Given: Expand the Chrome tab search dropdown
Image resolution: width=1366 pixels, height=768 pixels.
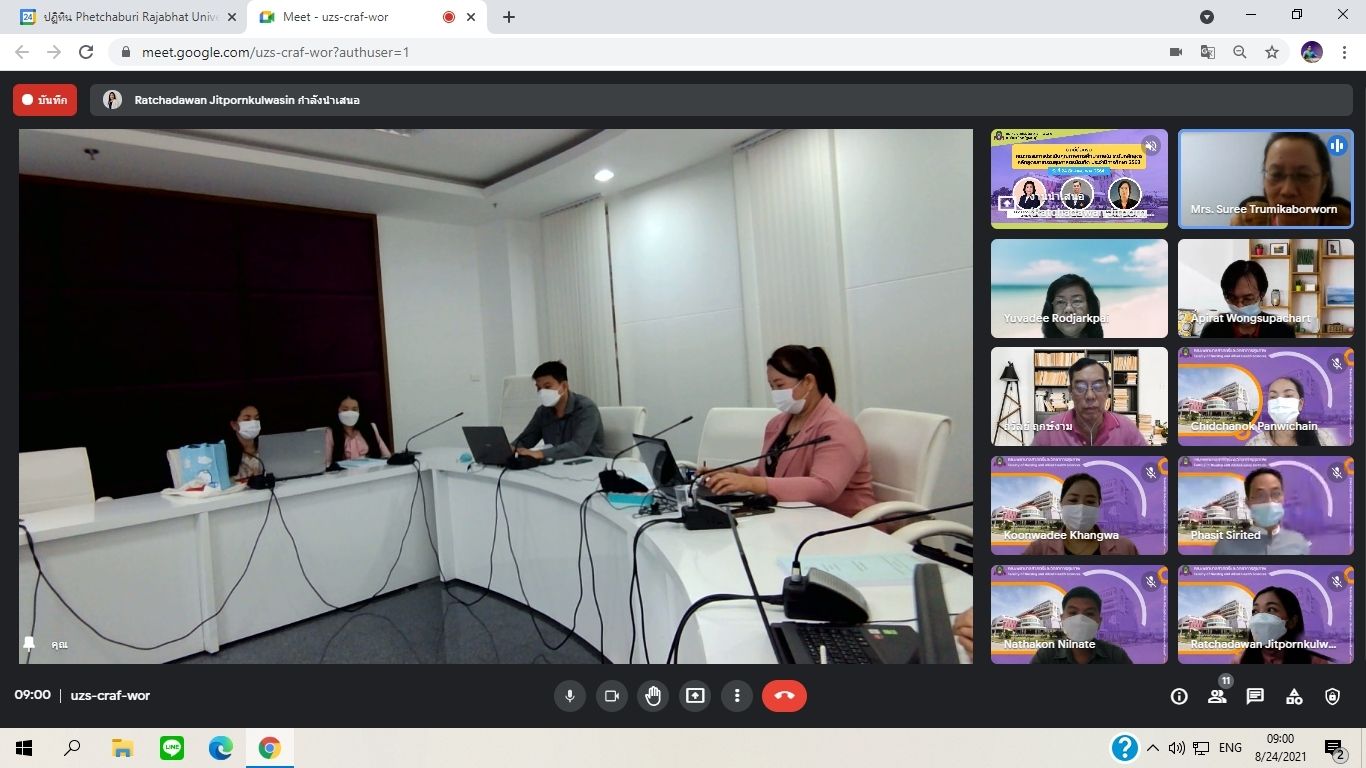Looking at the screenshot, I should [1207, 17].
